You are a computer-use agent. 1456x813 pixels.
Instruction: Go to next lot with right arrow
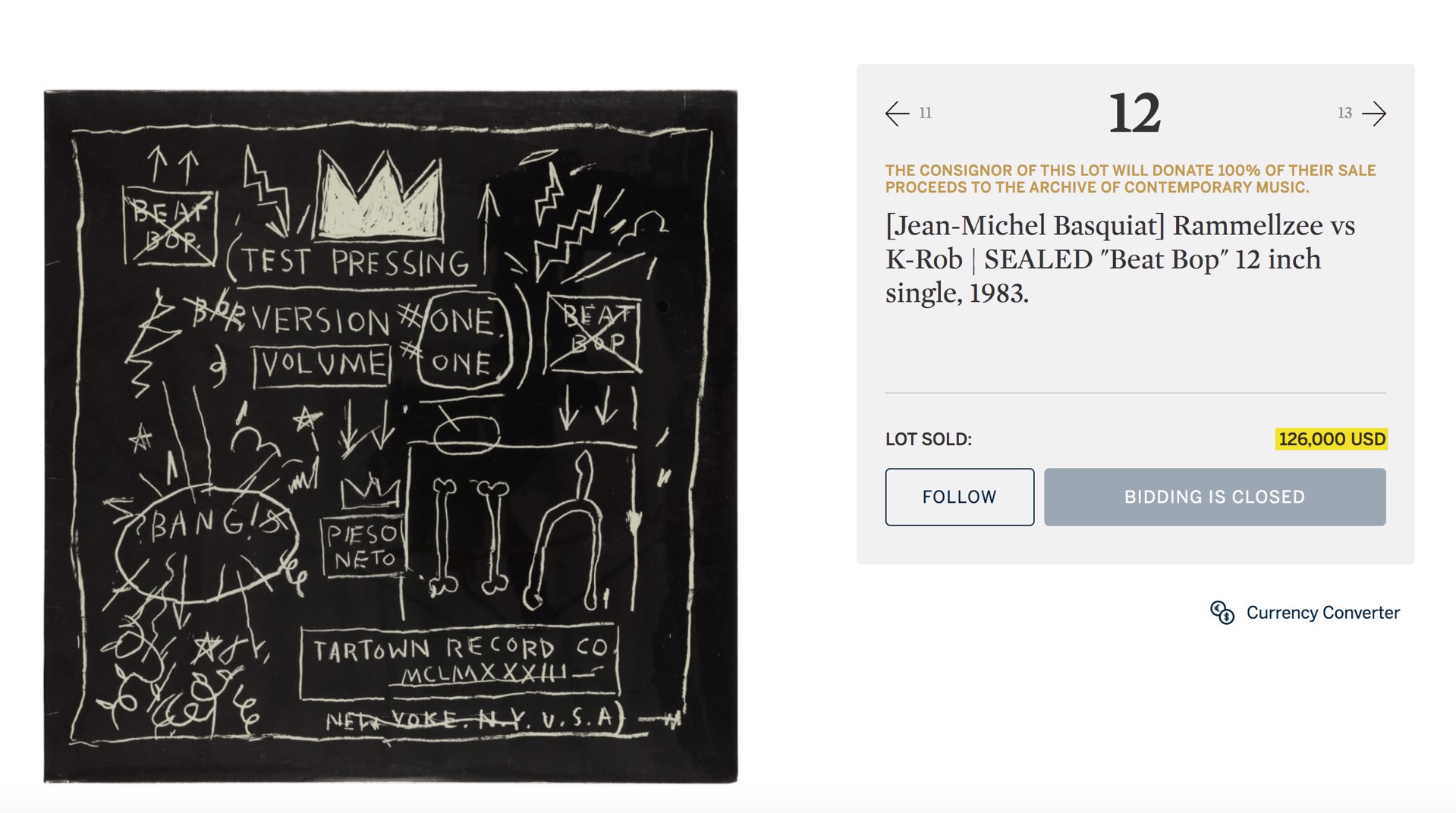[x=1374, y=114]
